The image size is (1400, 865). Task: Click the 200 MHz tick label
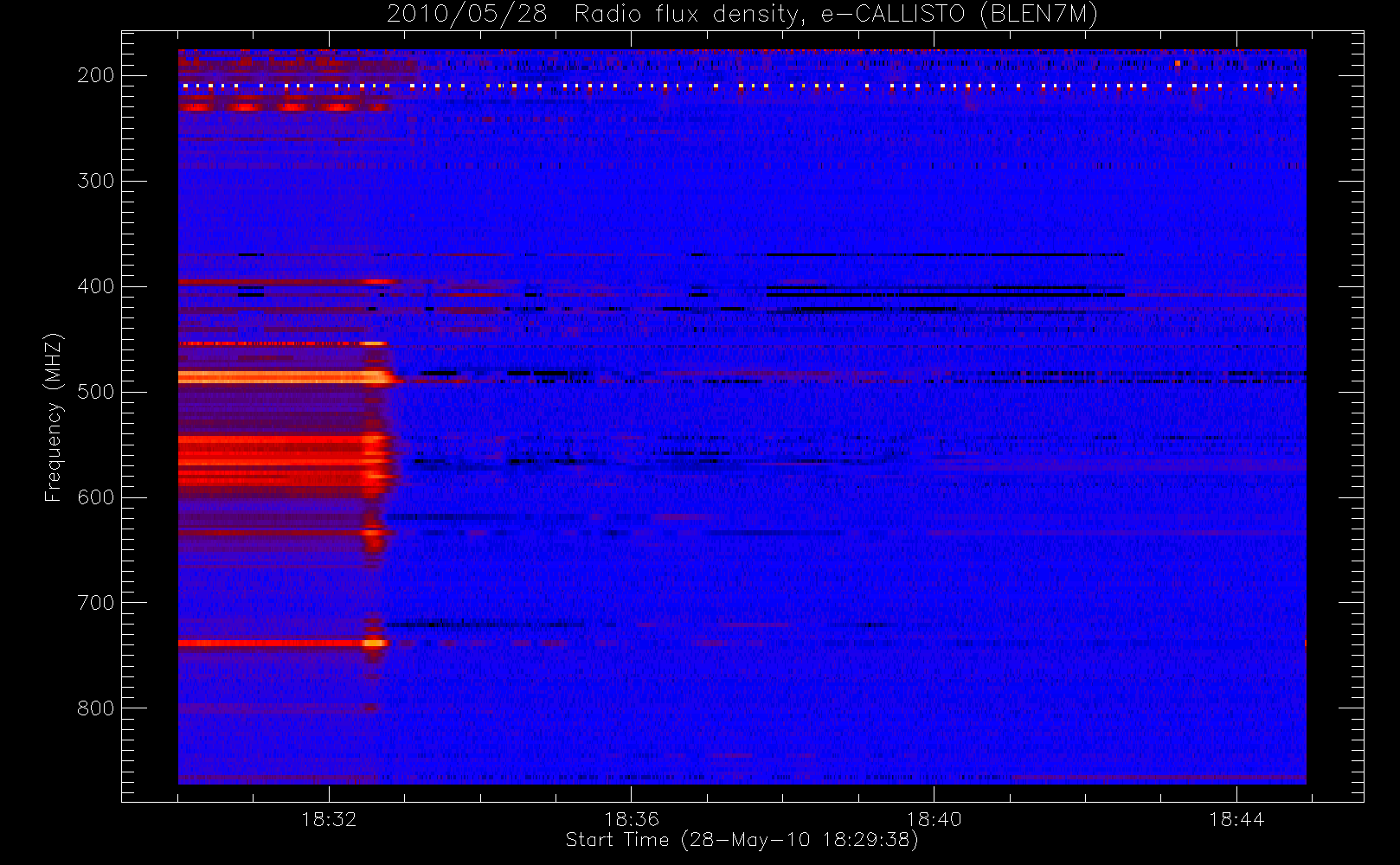(95, 75)
